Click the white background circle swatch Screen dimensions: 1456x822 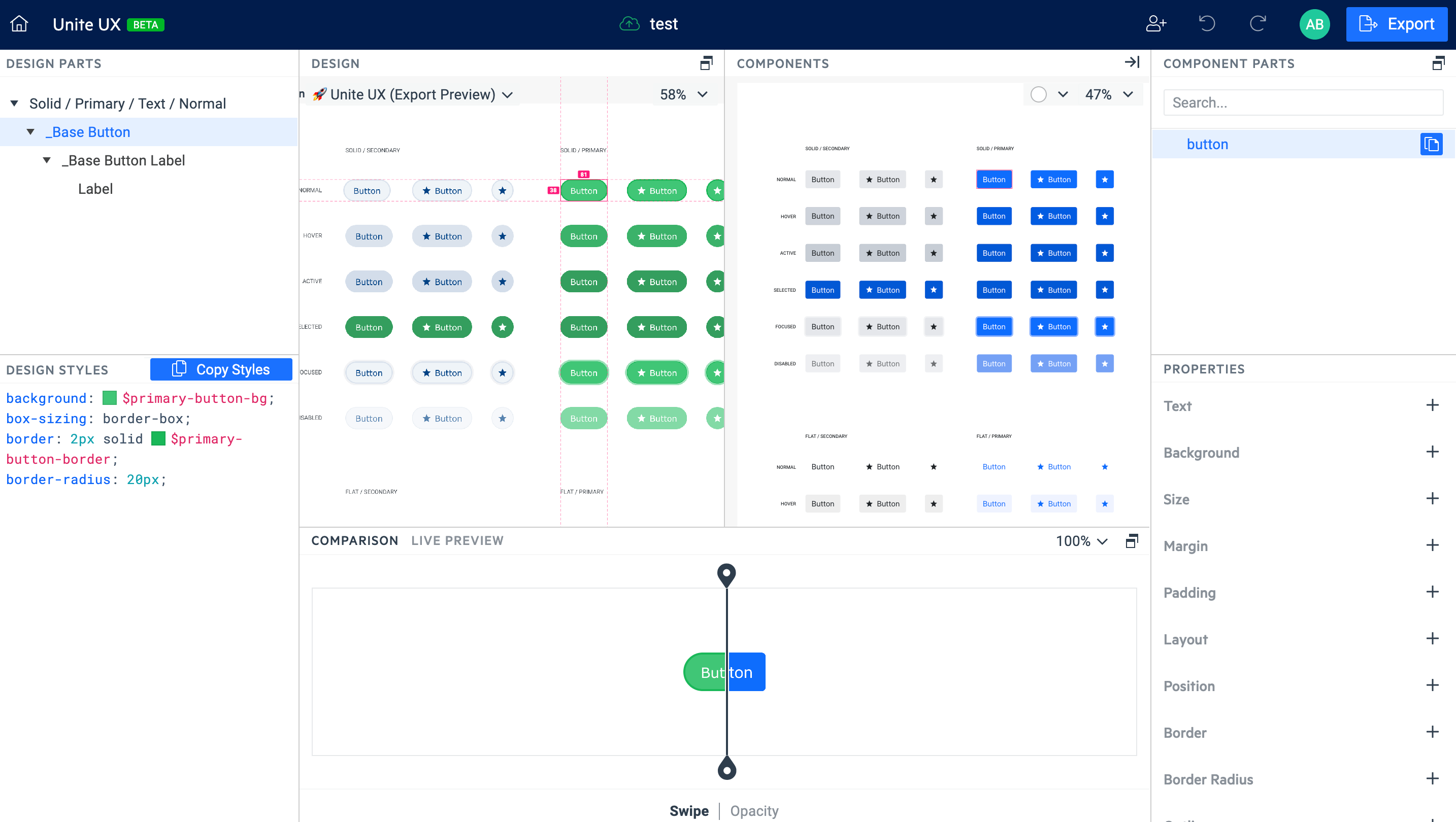(x=1038, y=94)
